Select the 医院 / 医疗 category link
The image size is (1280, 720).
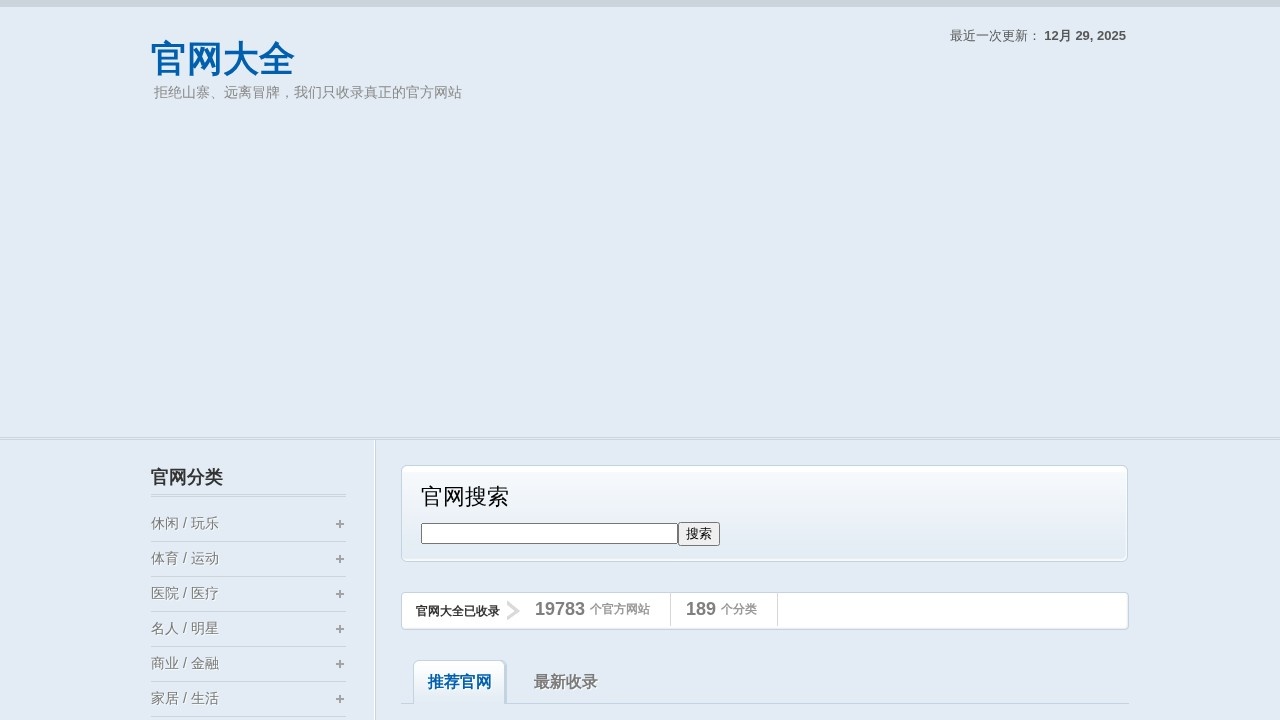185,594
